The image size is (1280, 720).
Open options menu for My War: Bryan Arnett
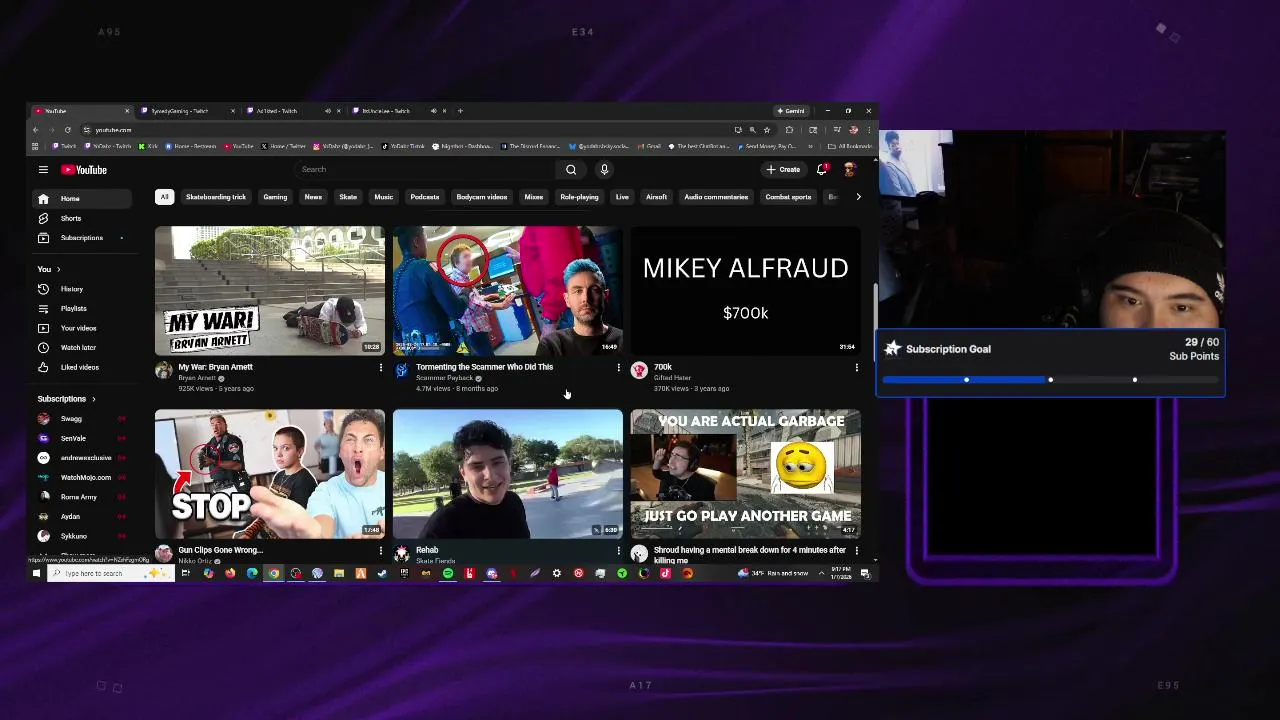click(x=380, y=368)
